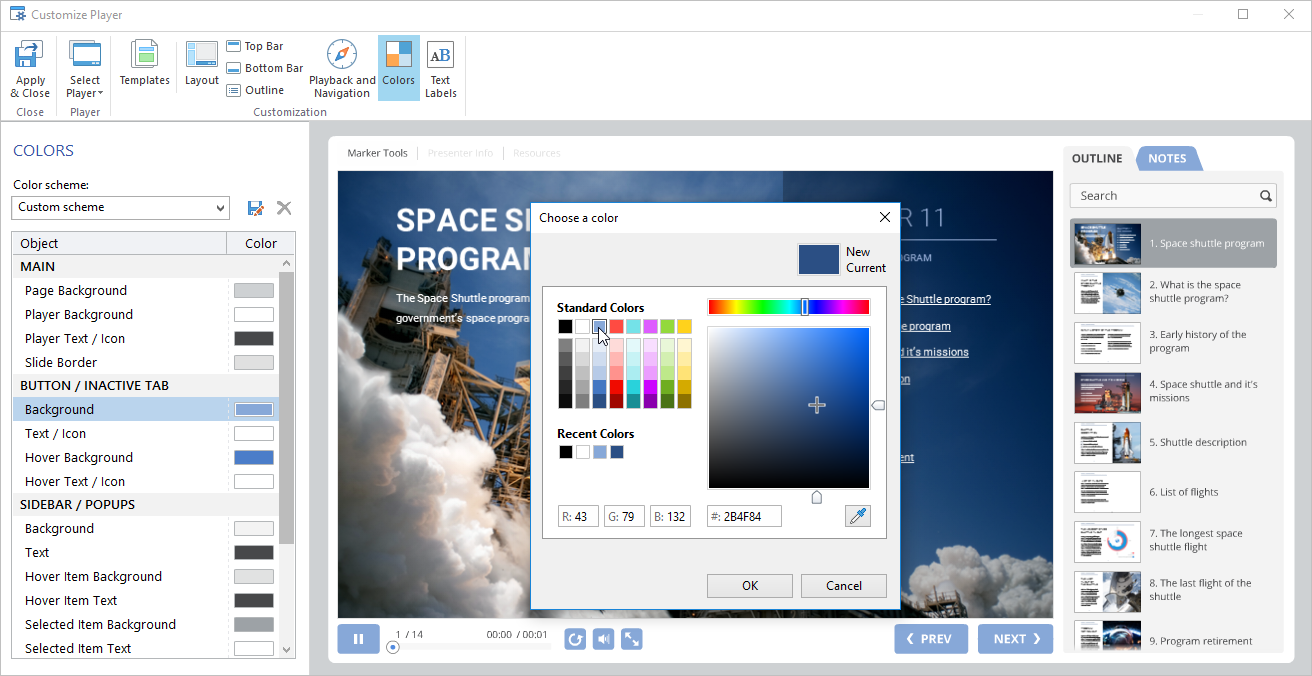Screen dimensions: 1312x676
Task: Toggle the Outline panel option
Action: click(255, 90)
